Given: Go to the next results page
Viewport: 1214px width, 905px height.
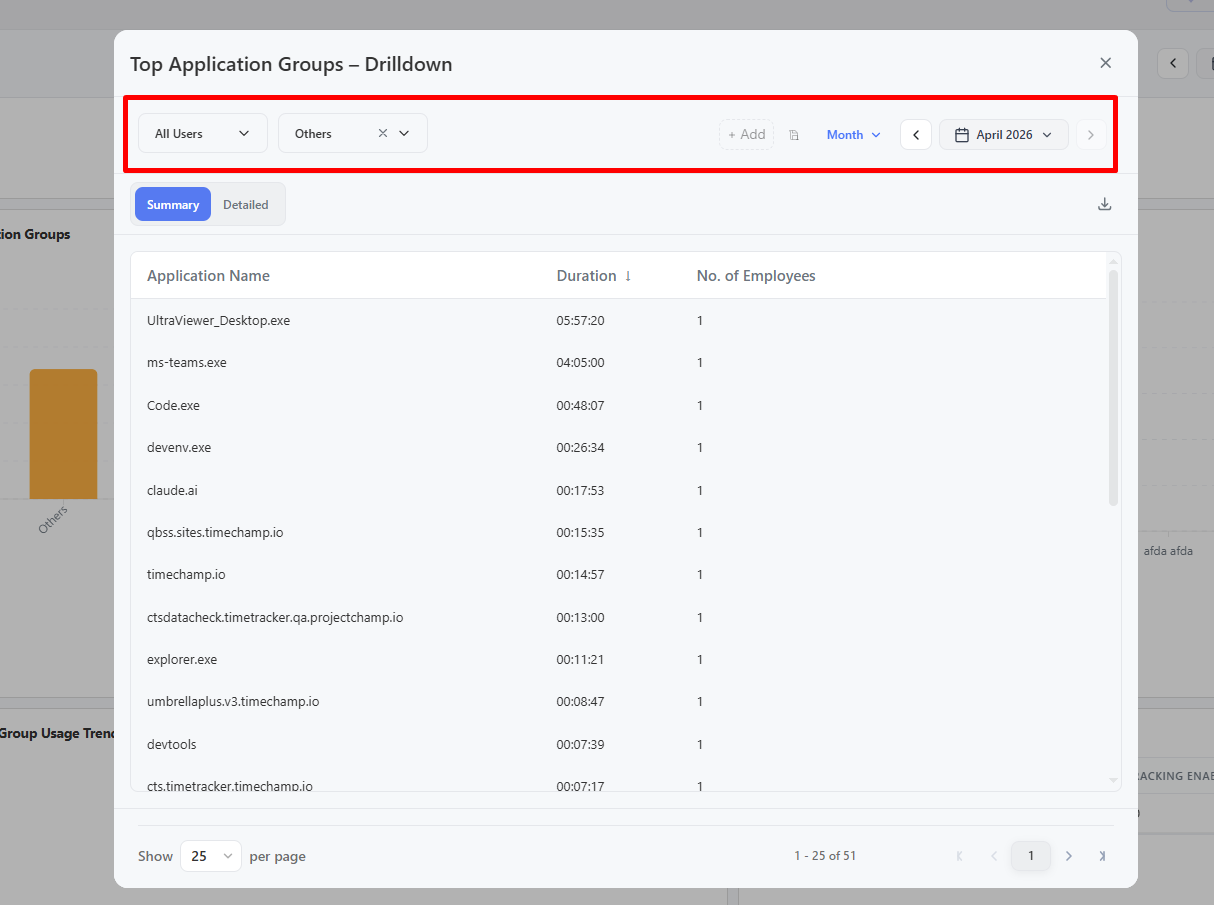Looking at the screenshot, I should 1069,856.
